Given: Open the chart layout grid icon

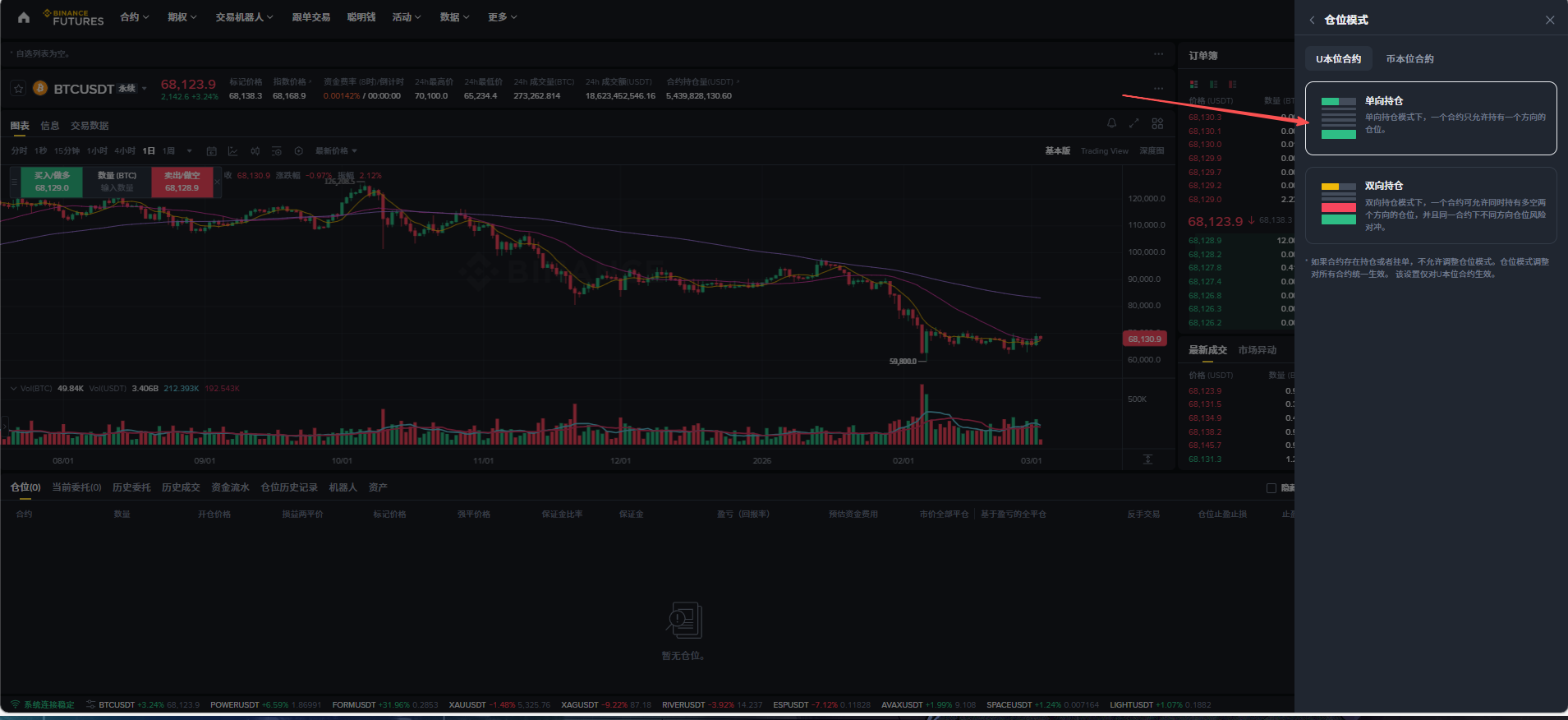Looking at the screenshot, I should (x=1157, y=123).
